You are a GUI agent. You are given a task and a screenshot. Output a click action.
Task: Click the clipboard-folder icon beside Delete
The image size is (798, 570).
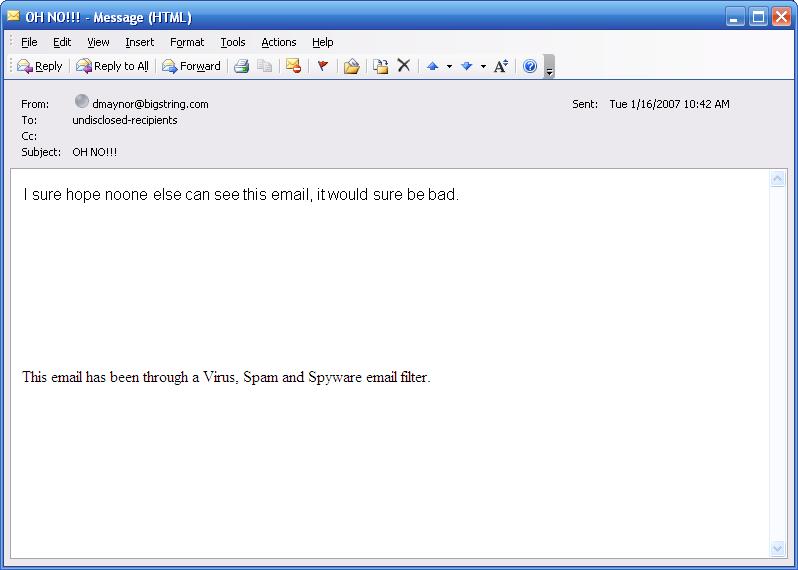point(381,66)
